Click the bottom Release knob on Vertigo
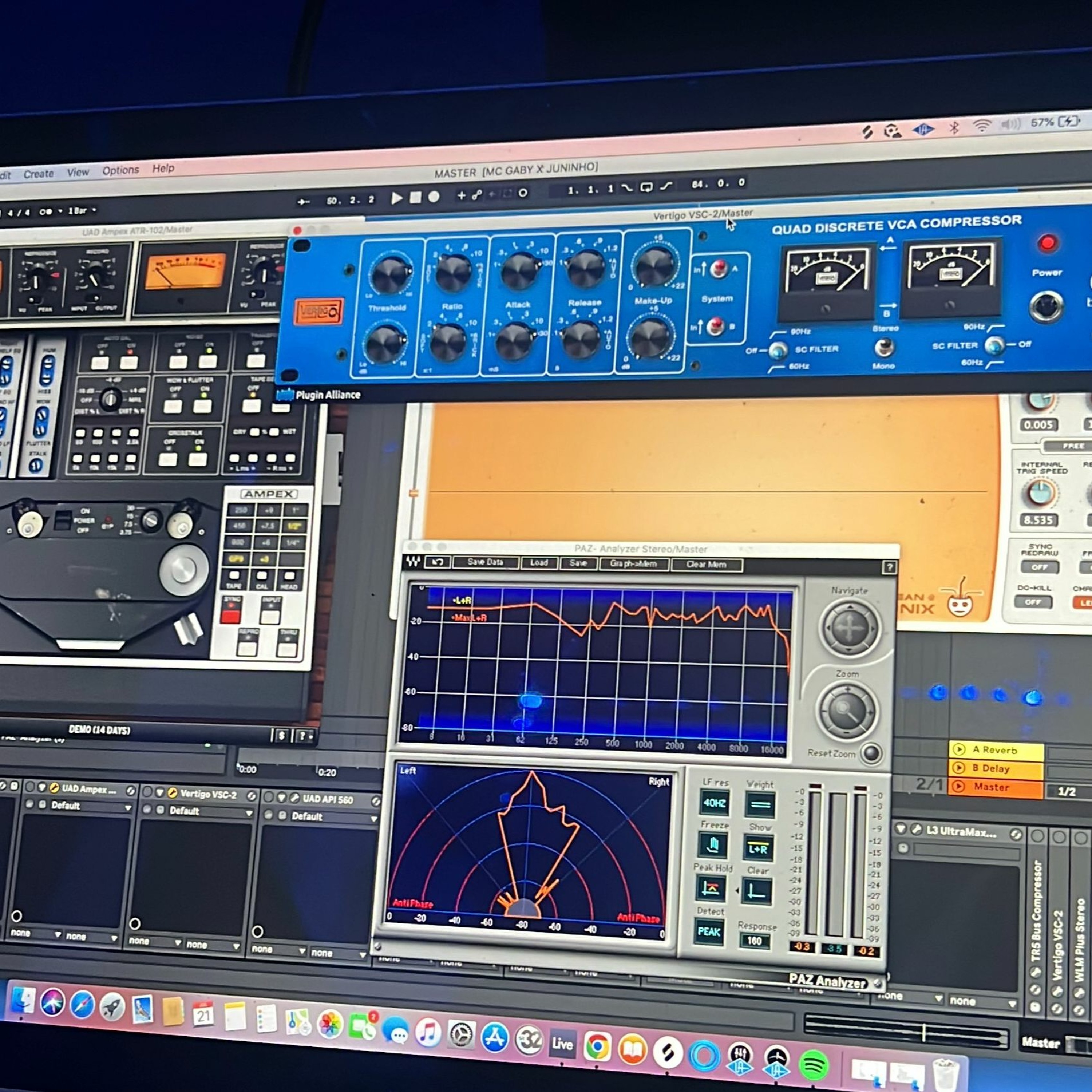 (581, 340)
